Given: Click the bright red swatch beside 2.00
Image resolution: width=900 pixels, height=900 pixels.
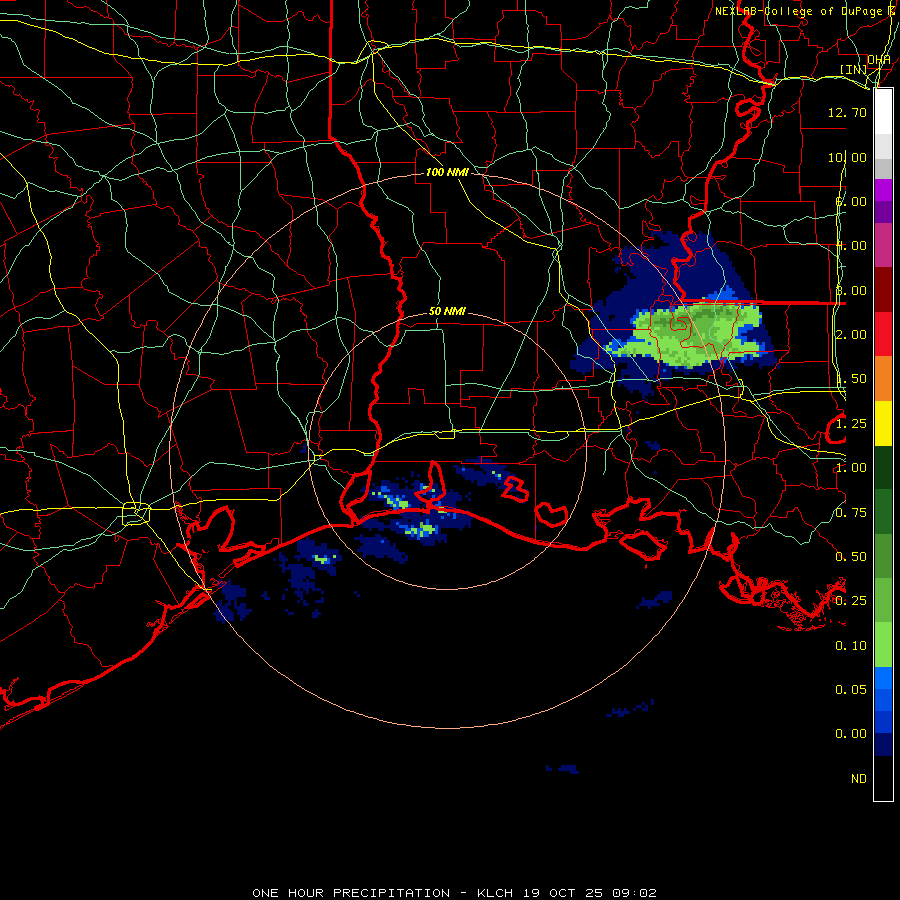Looking at the screenshot, I should click(883, 334).
